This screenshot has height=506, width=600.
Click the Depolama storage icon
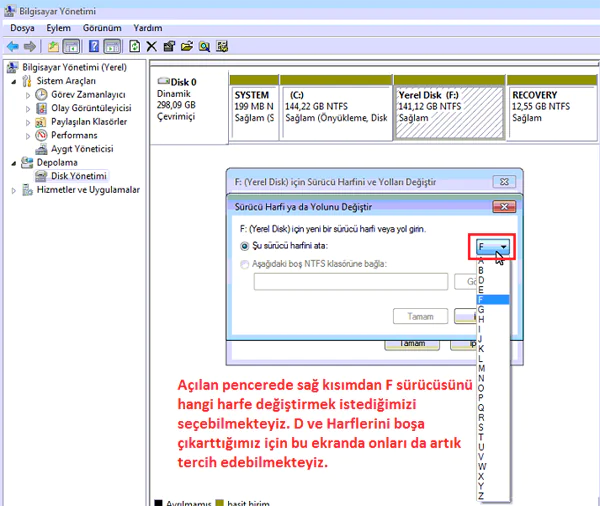tap(27, 163)
